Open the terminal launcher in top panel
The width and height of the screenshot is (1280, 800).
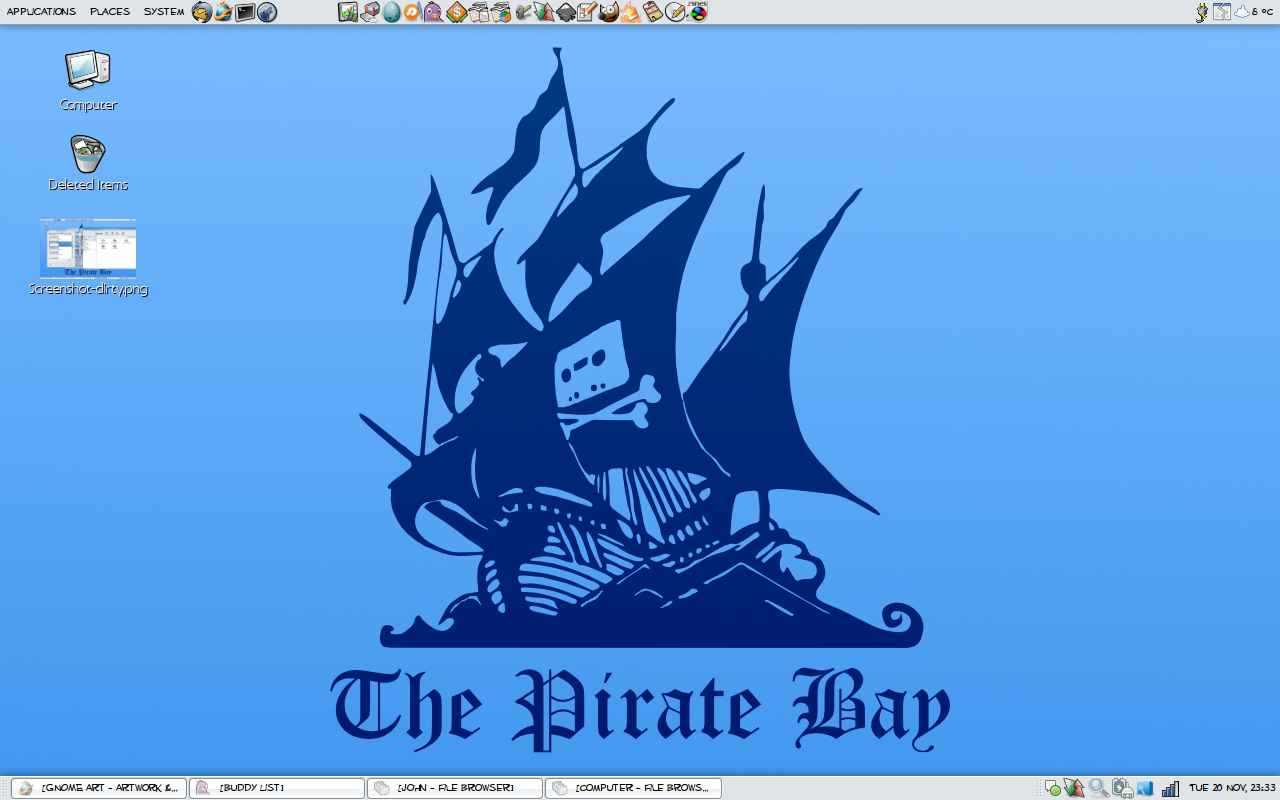coord(245,12)
